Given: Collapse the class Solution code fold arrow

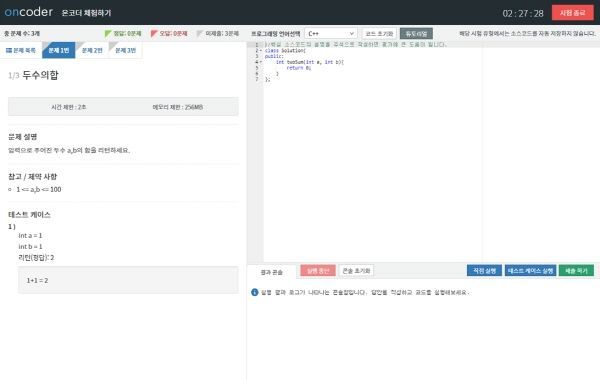Looking at the screenshot, I should pyautogui.click(x=261, y=51).
